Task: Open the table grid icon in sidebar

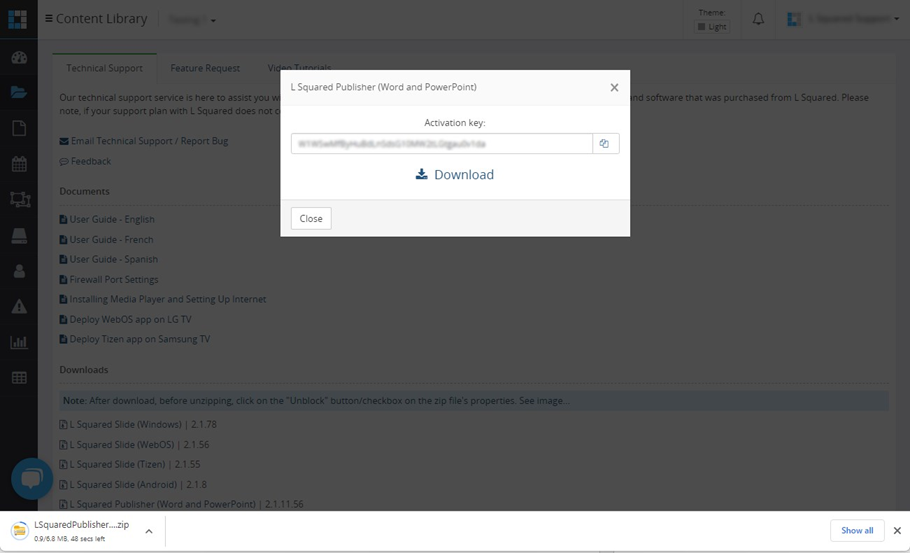Action: (x=19, y=378)
